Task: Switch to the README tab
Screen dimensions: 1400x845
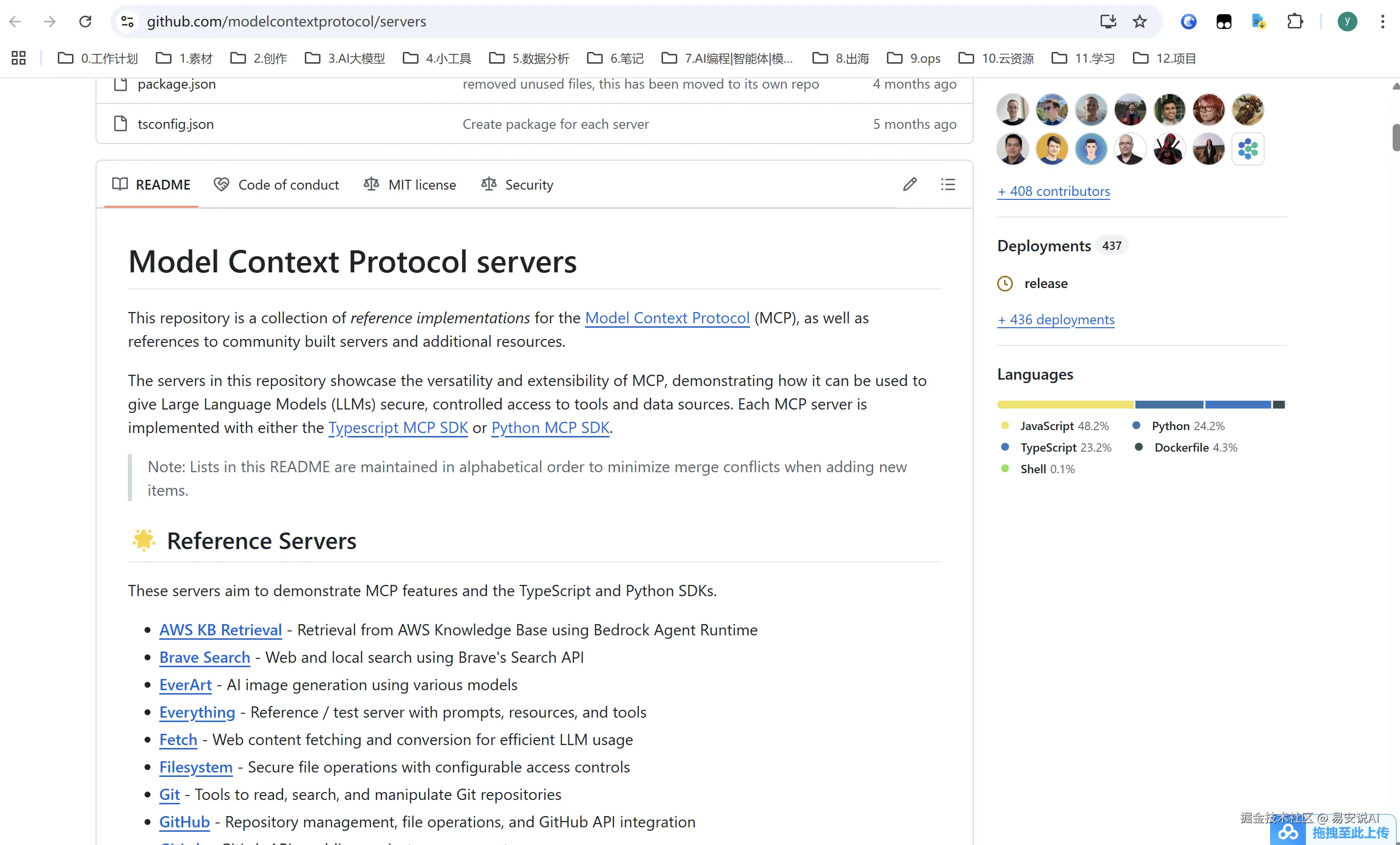Action: point(151,185)
